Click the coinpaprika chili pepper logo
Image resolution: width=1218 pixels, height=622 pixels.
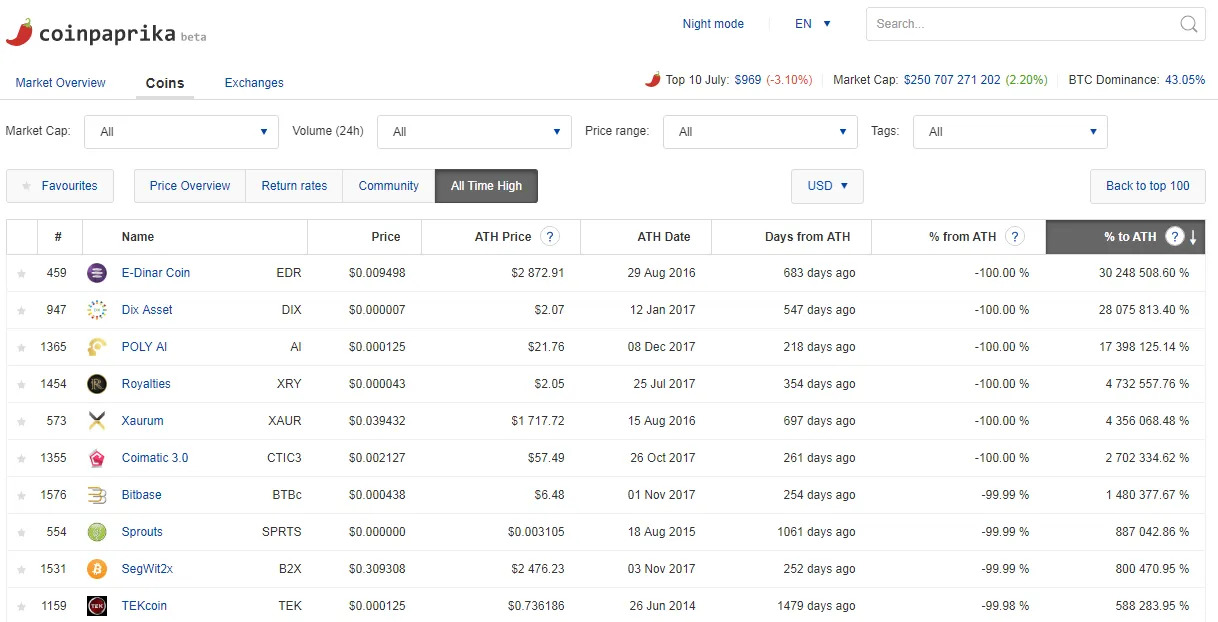pyautogui.click(x=19, y=32)
